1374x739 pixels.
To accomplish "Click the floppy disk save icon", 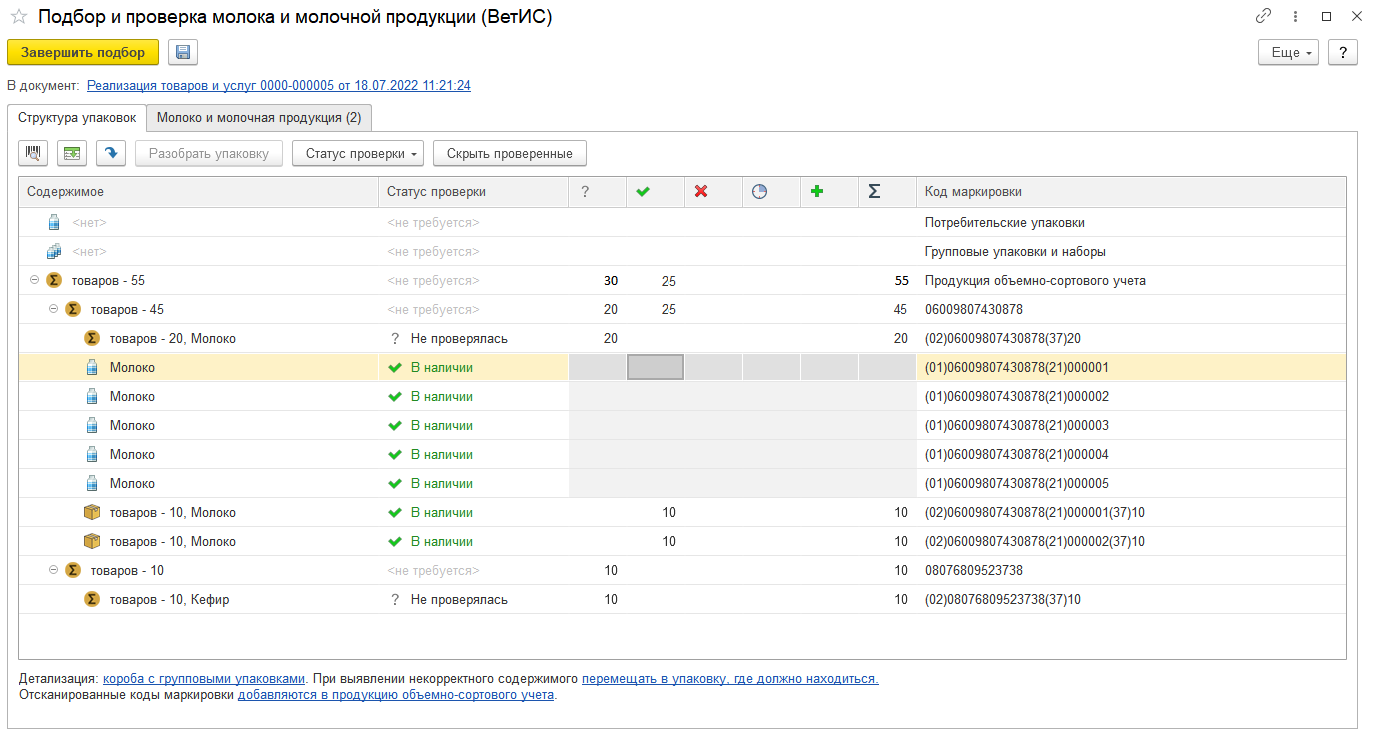I will pos(183,53).
